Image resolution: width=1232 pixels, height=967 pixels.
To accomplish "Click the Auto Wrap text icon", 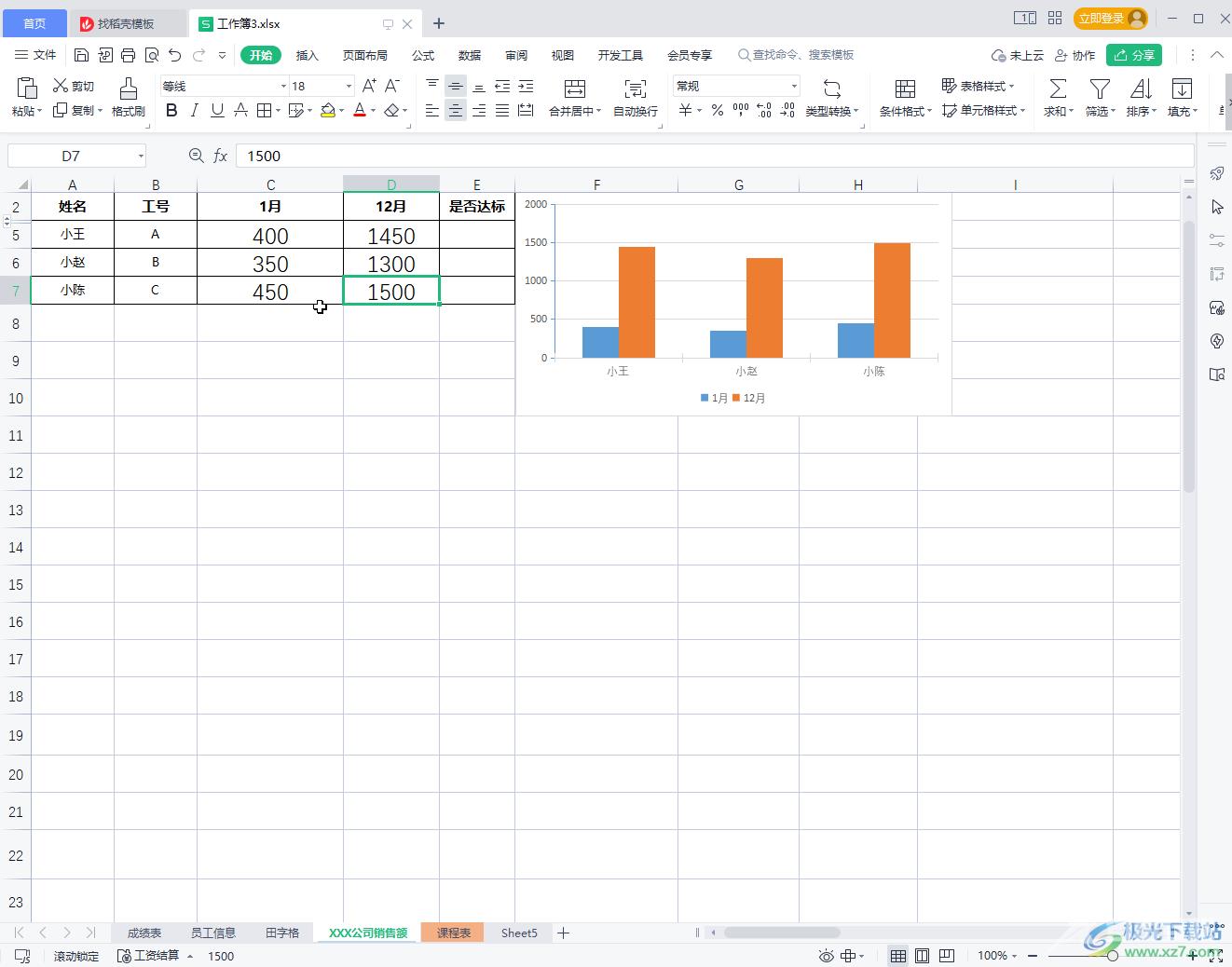I will [x=636, y=89].
